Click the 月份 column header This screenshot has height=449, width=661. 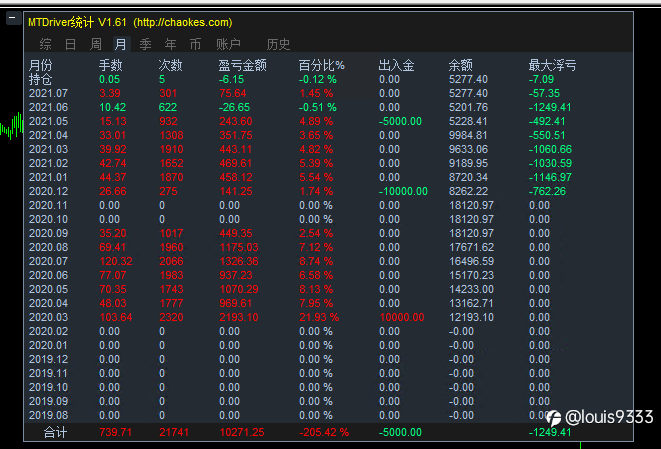(x=40, y=65)
